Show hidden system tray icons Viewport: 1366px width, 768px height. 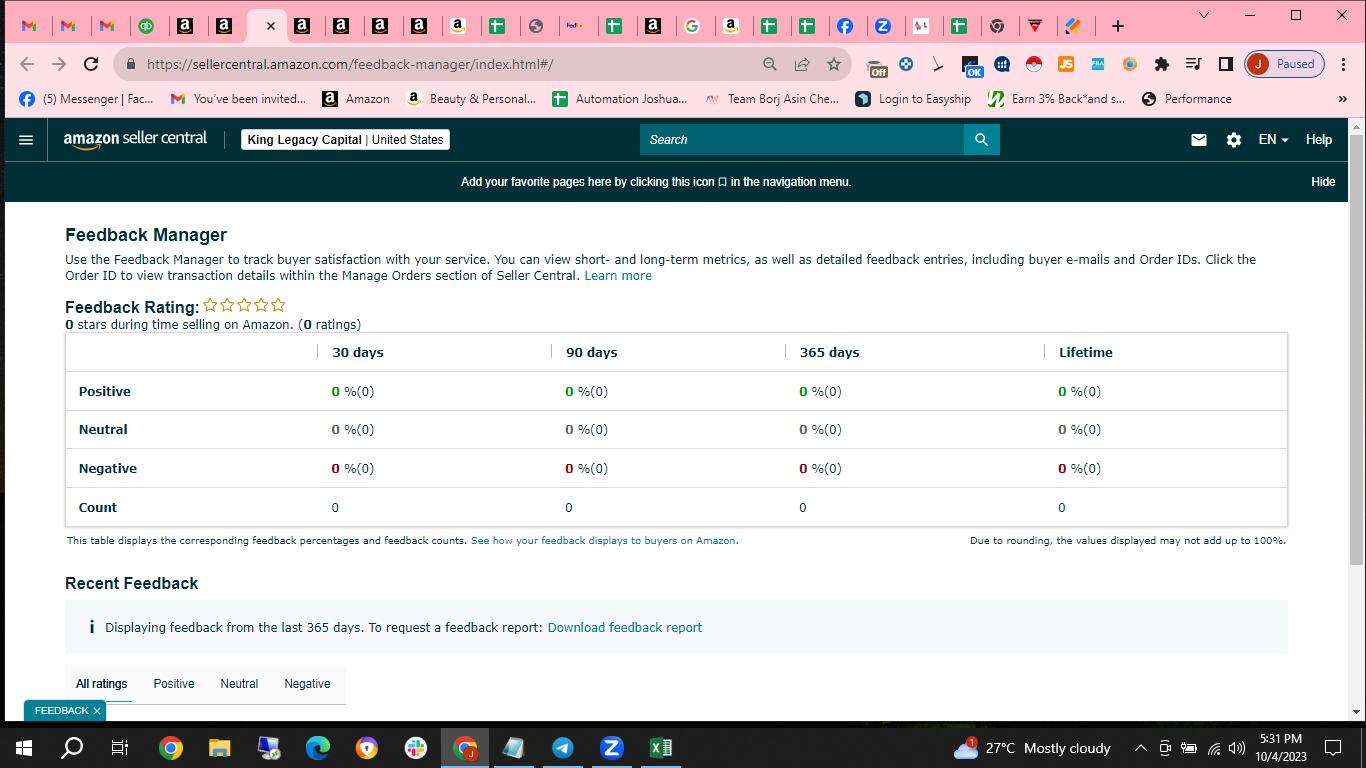1140,747
